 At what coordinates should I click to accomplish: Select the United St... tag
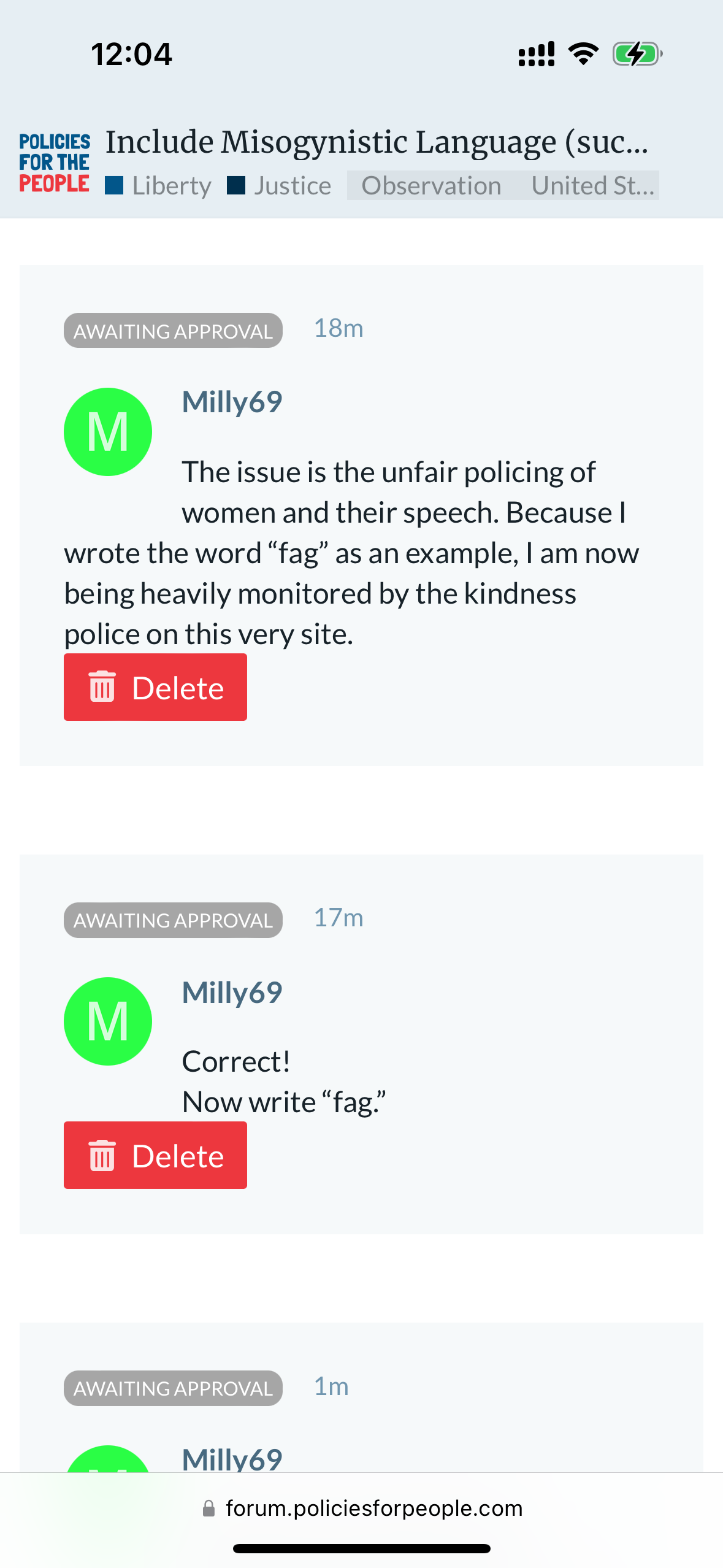[593, 185]
